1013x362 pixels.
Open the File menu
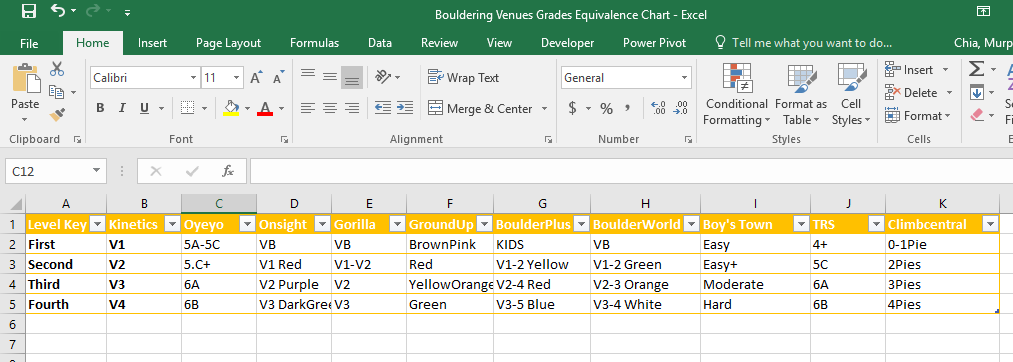click(29, 43)
